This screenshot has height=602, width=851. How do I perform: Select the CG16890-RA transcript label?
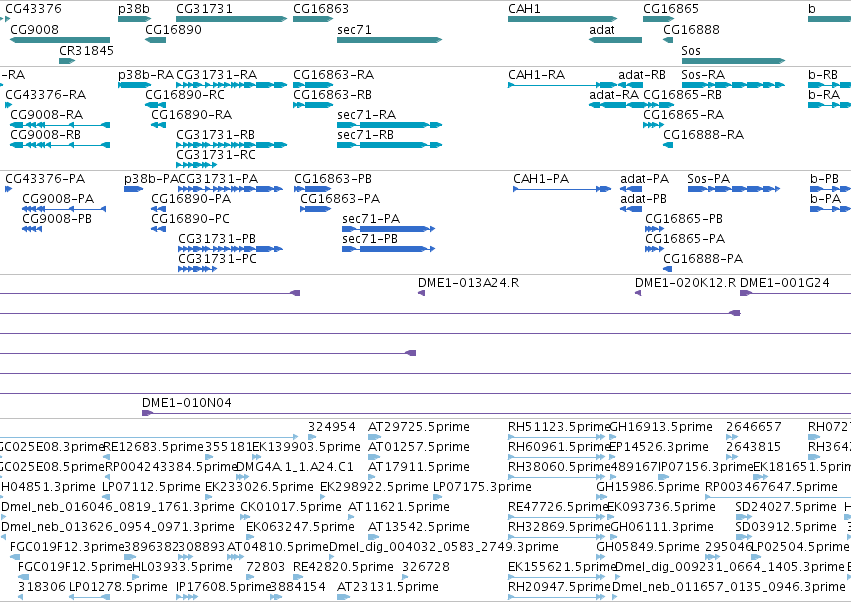coord(191,115)
